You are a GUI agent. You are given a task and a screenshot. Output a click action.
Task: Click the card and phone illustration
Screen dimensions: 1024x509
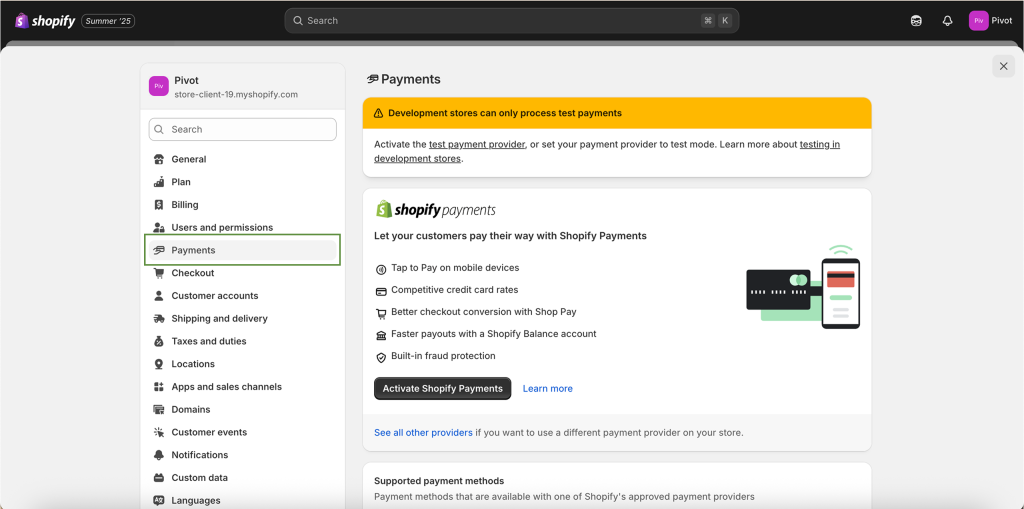click(803, 287)
